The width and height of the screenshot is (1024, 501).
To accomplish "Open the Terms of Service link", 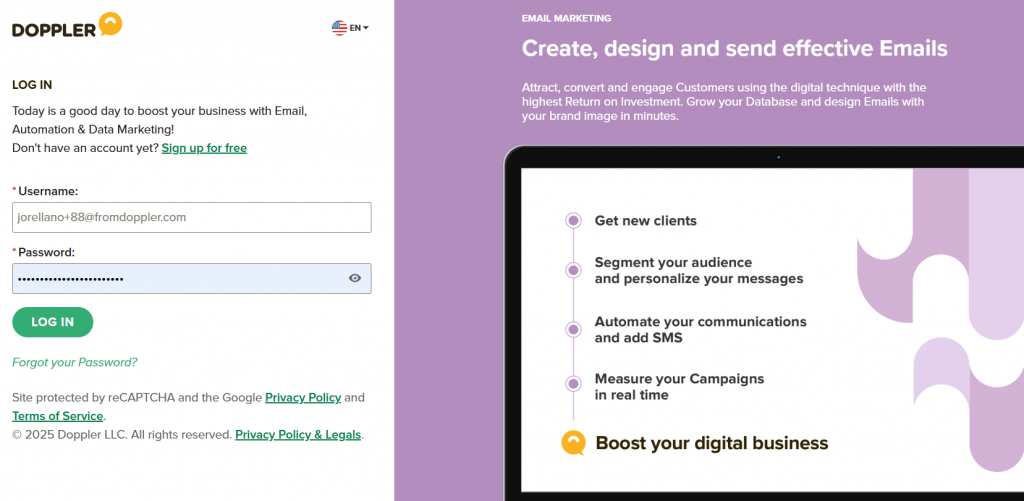I will point(57,416).
